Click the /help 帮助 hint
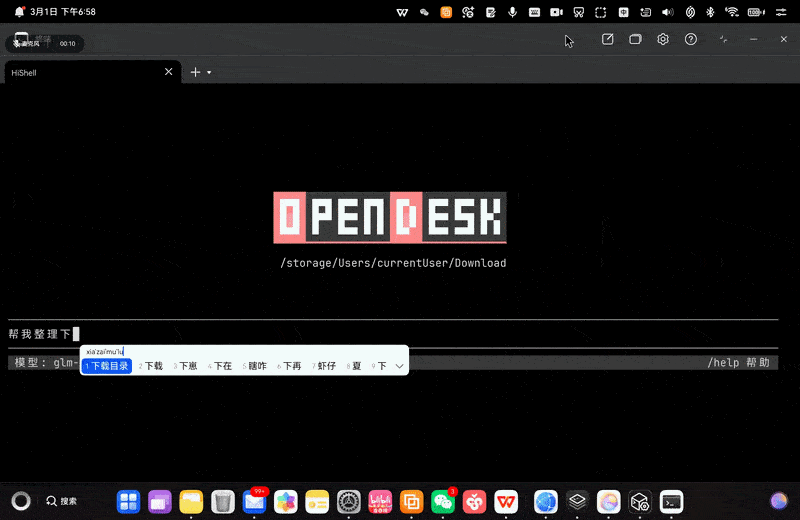800x520 pixels. 738,363
